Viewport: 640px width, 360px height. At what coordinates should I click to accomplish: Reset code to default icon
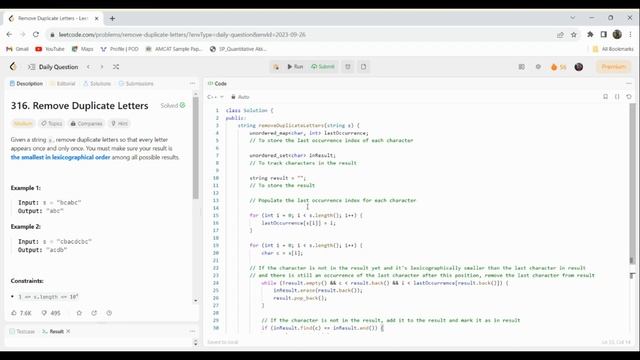(x=629, y=97)
